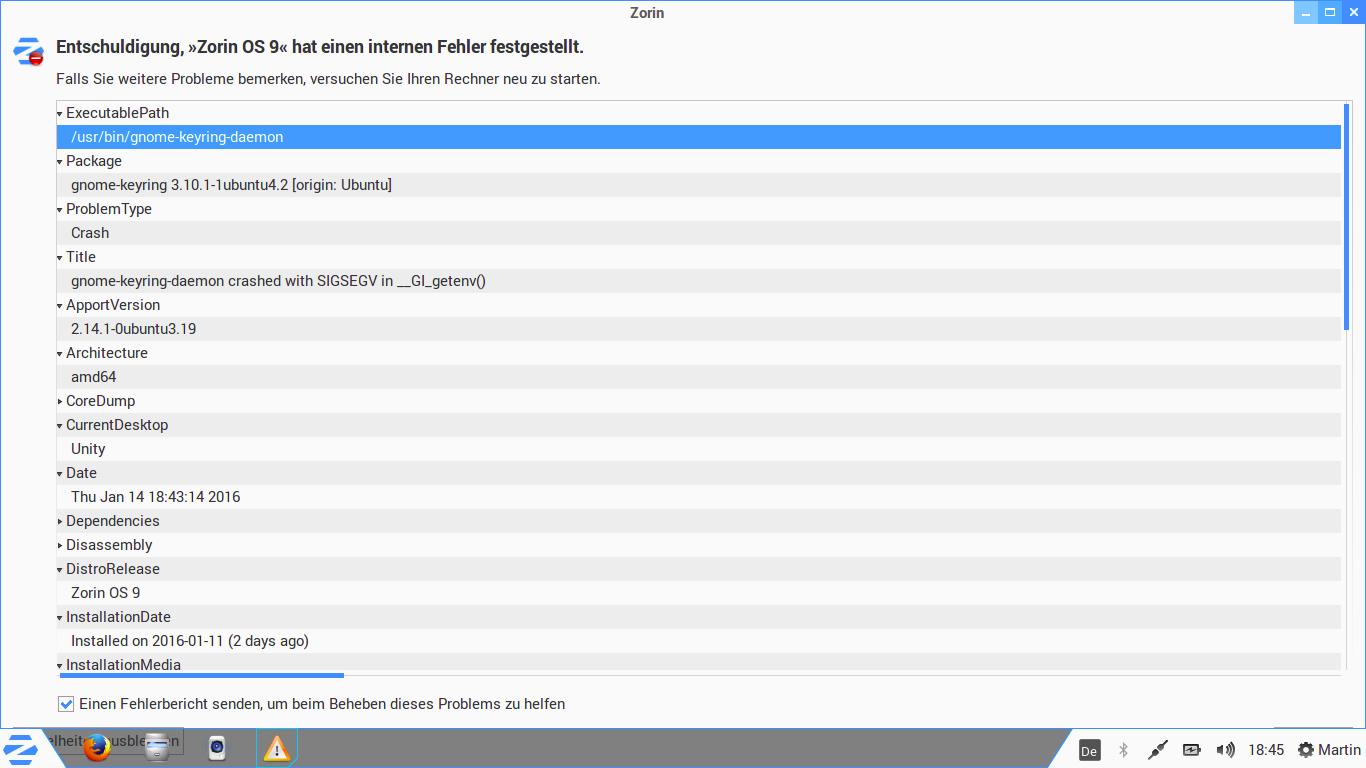The height and width of the screenshot is (768, 1366).
Task: Open the volume speaker icon
Action: tap(1225, 750)
